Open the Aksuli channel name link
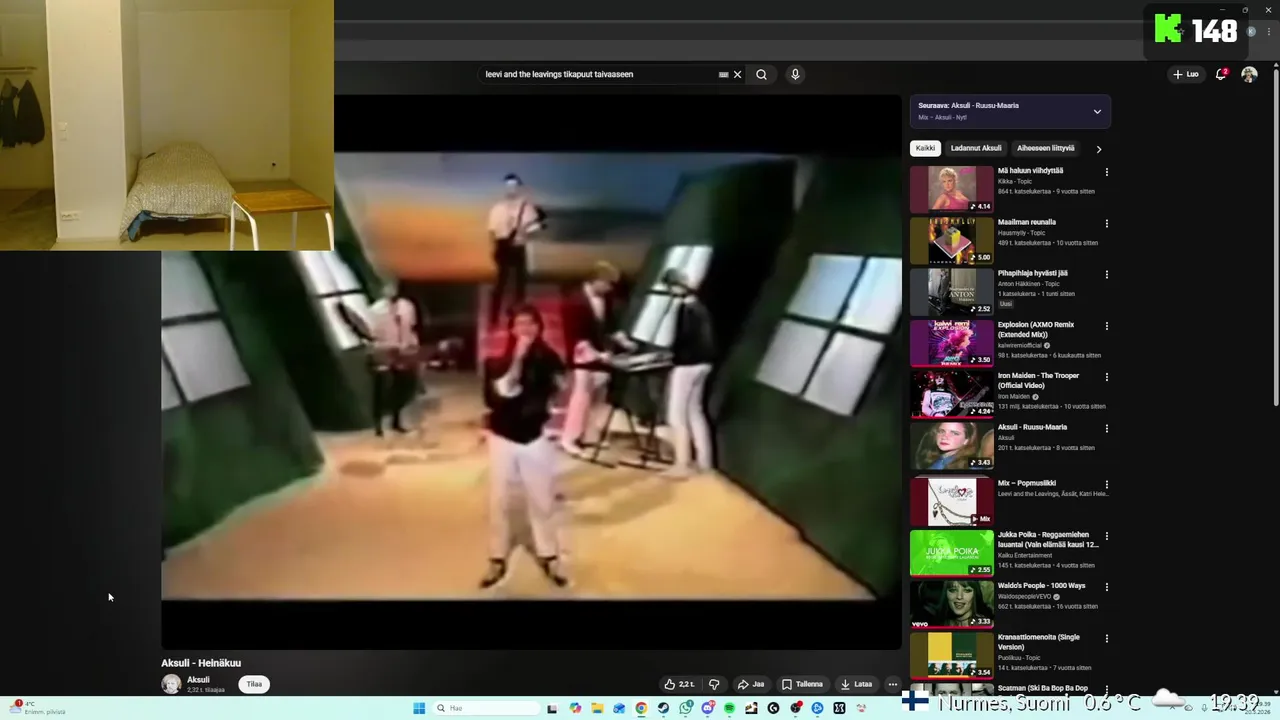Image resolution: width=1280 pixels, height=720 pixels. coord(198,680)
